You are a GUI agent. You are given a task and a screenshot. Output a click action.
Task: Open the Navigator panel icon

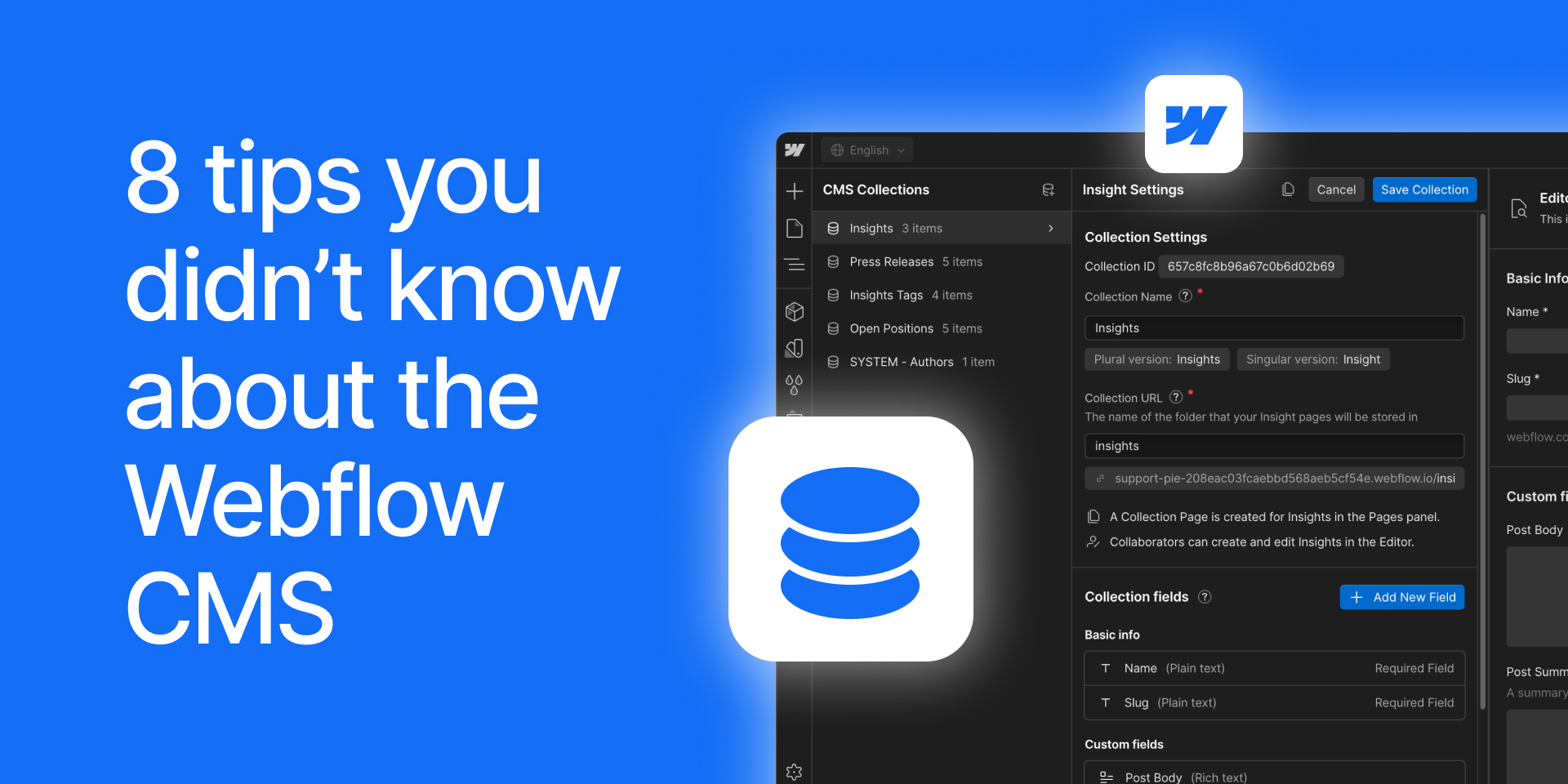click(794, 265)
